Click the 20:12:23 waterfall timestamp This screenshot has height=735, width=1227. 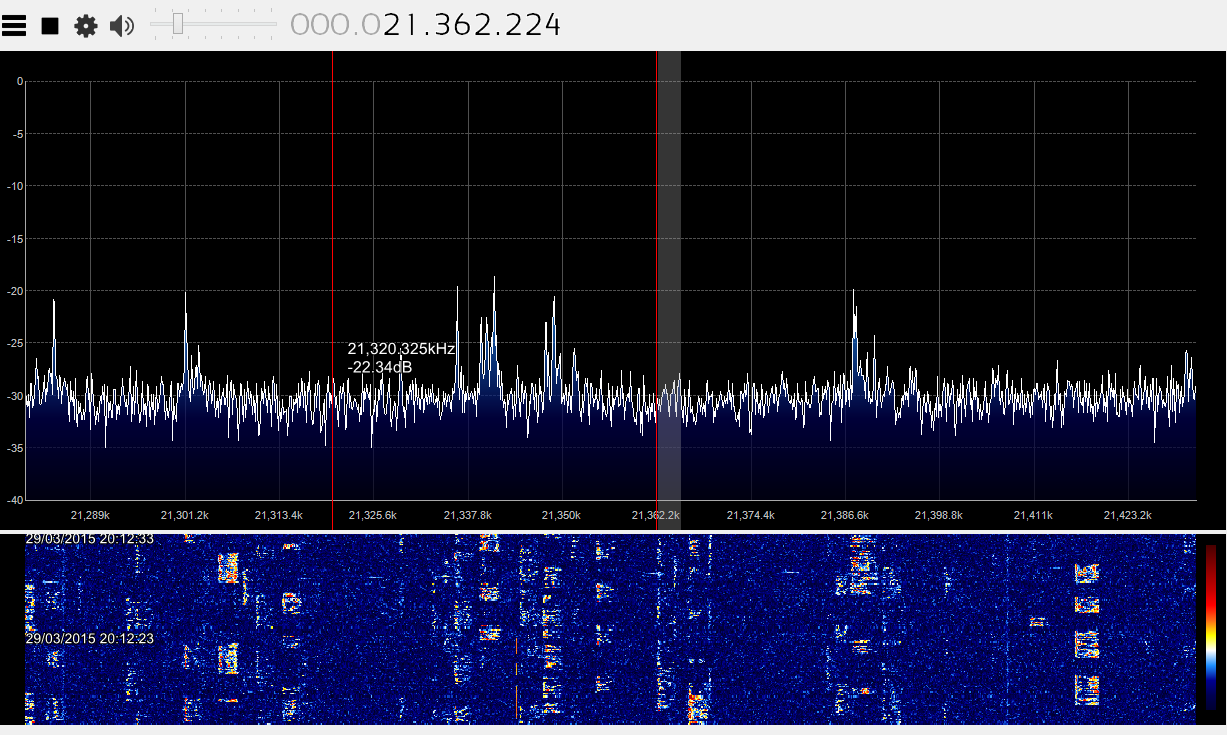90,638
